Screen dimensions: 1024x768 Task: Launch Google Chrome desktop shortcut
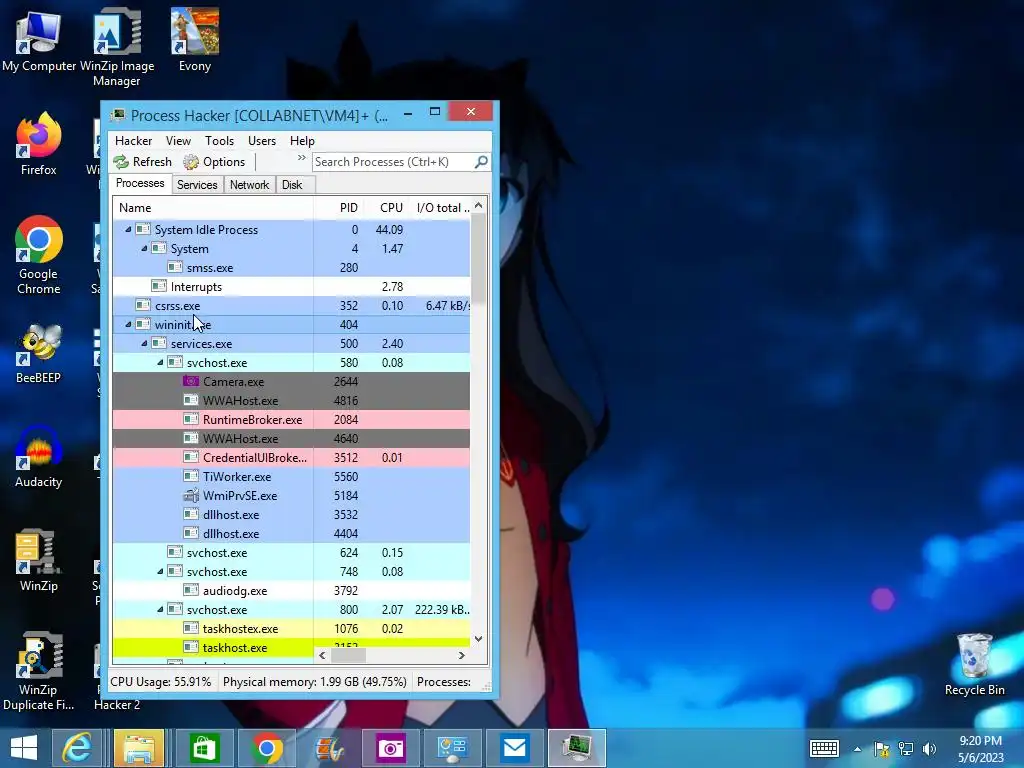[39, 255]
